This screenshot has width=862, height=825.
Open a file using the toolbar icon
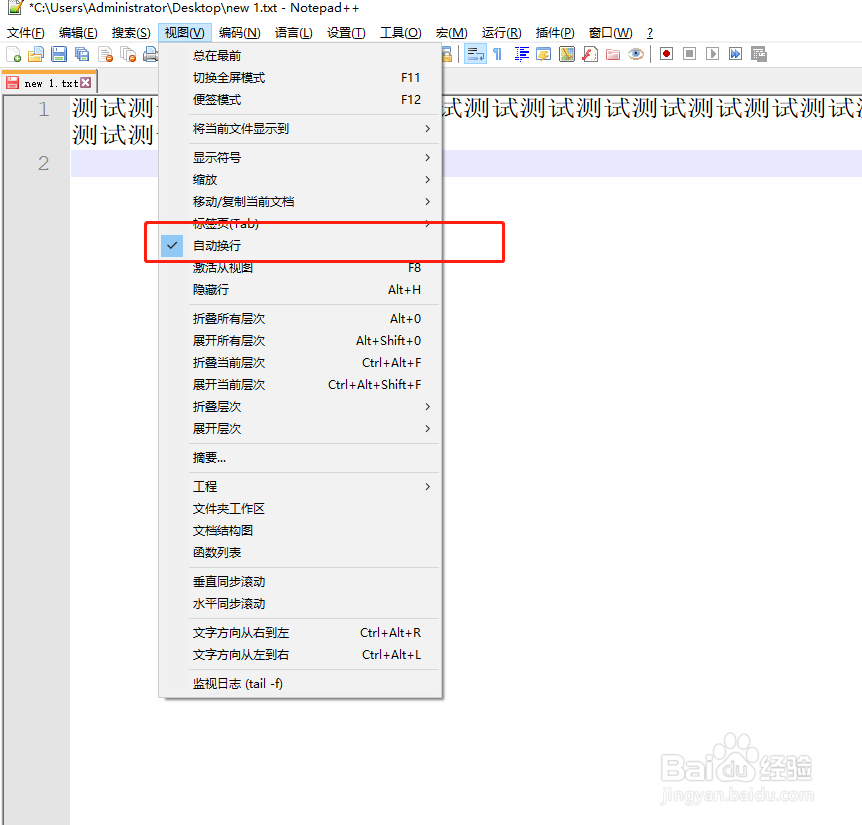pyautogui.click(x=34, y=53)
